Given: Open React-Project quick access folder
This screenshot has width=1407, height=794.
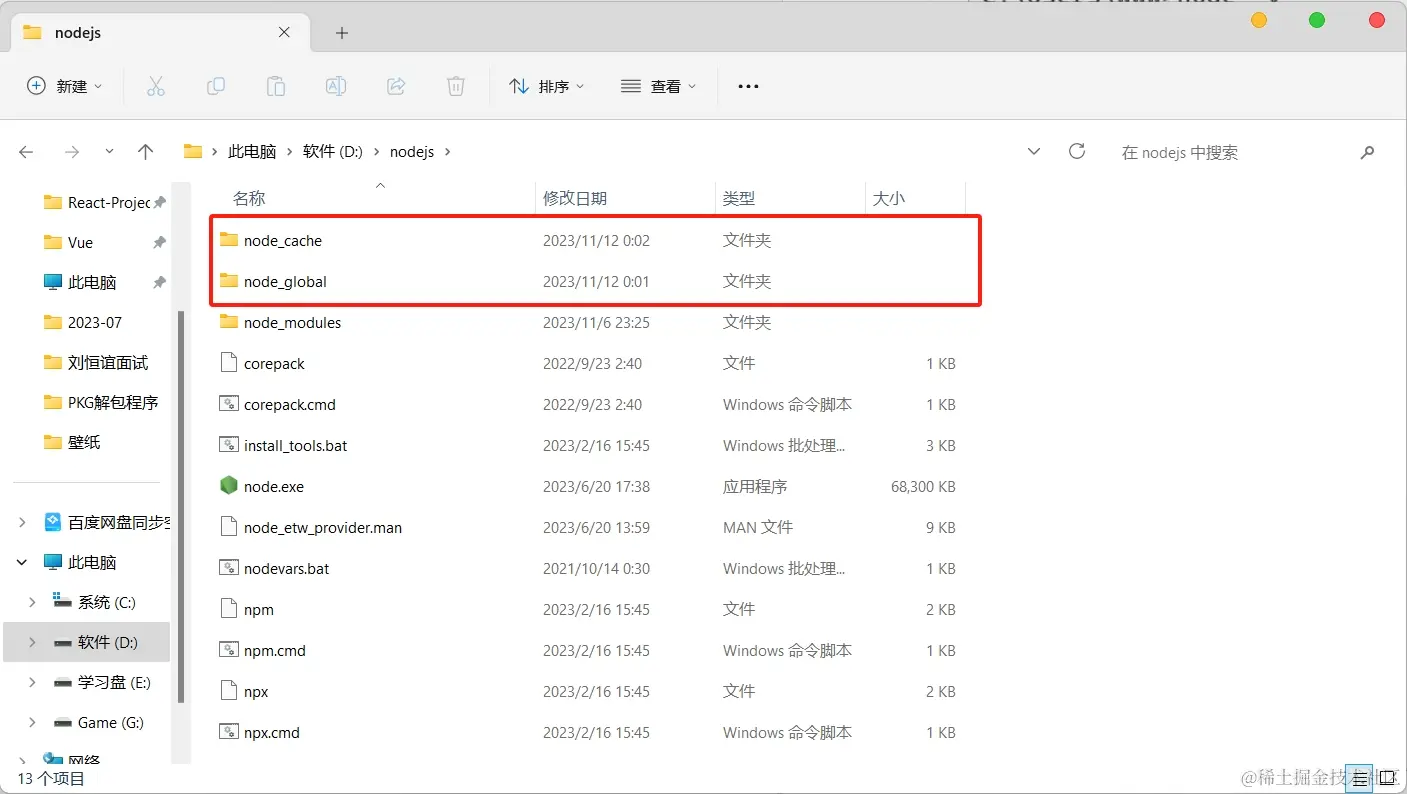Looking at the screenshot, I should click(97, 202).
